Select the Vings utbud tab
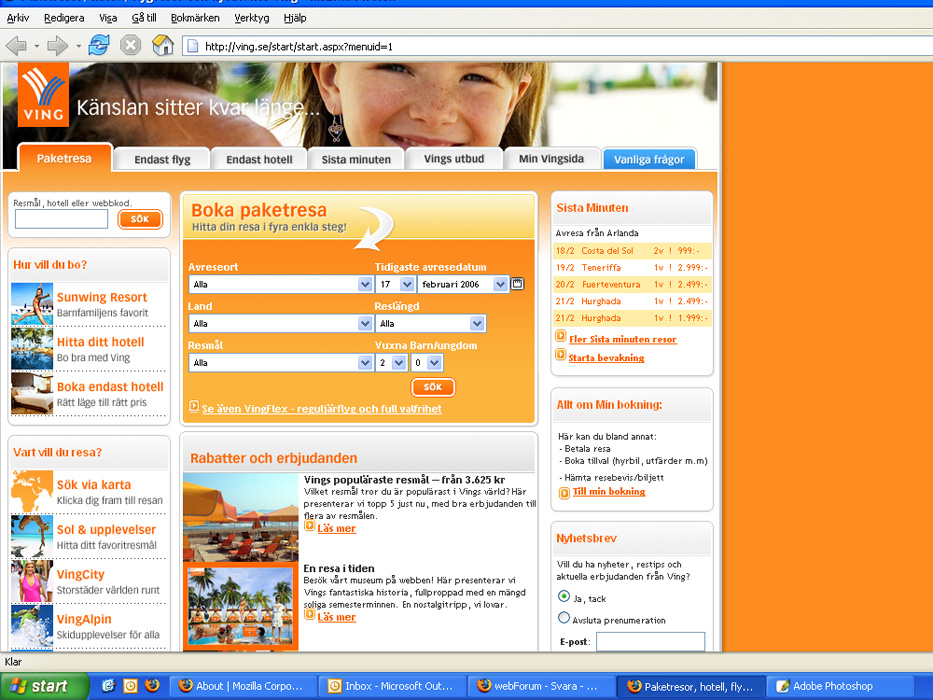This screenshot has width=933, height=700. pos(454,159)
